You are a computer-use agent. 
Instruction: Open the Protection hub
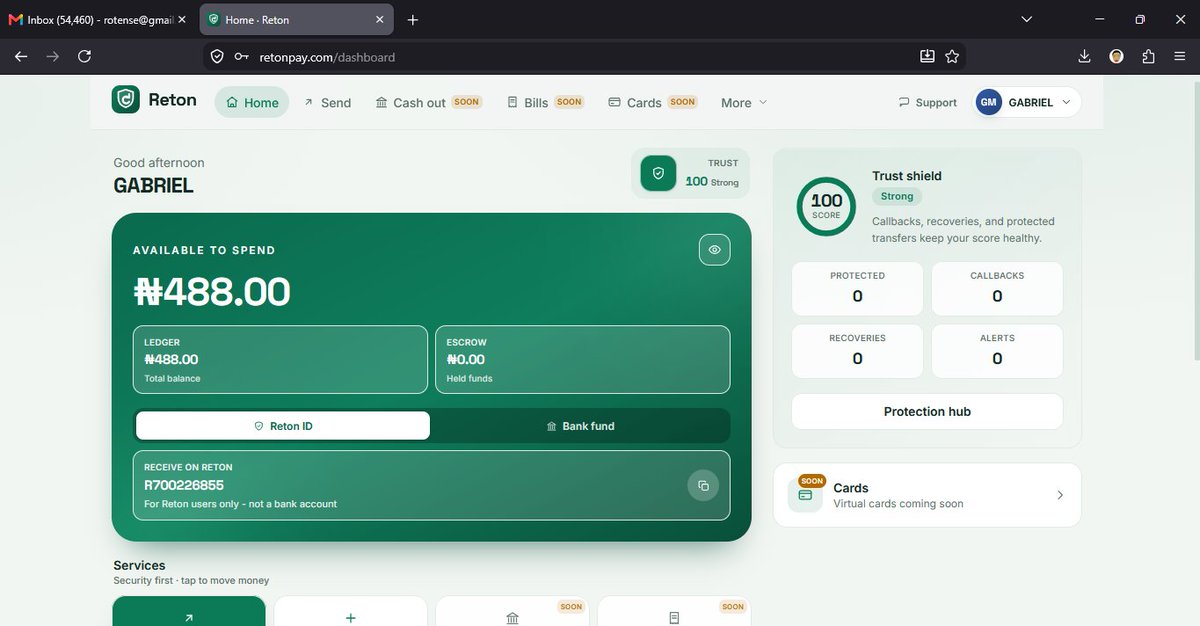(x=927, y=411)
